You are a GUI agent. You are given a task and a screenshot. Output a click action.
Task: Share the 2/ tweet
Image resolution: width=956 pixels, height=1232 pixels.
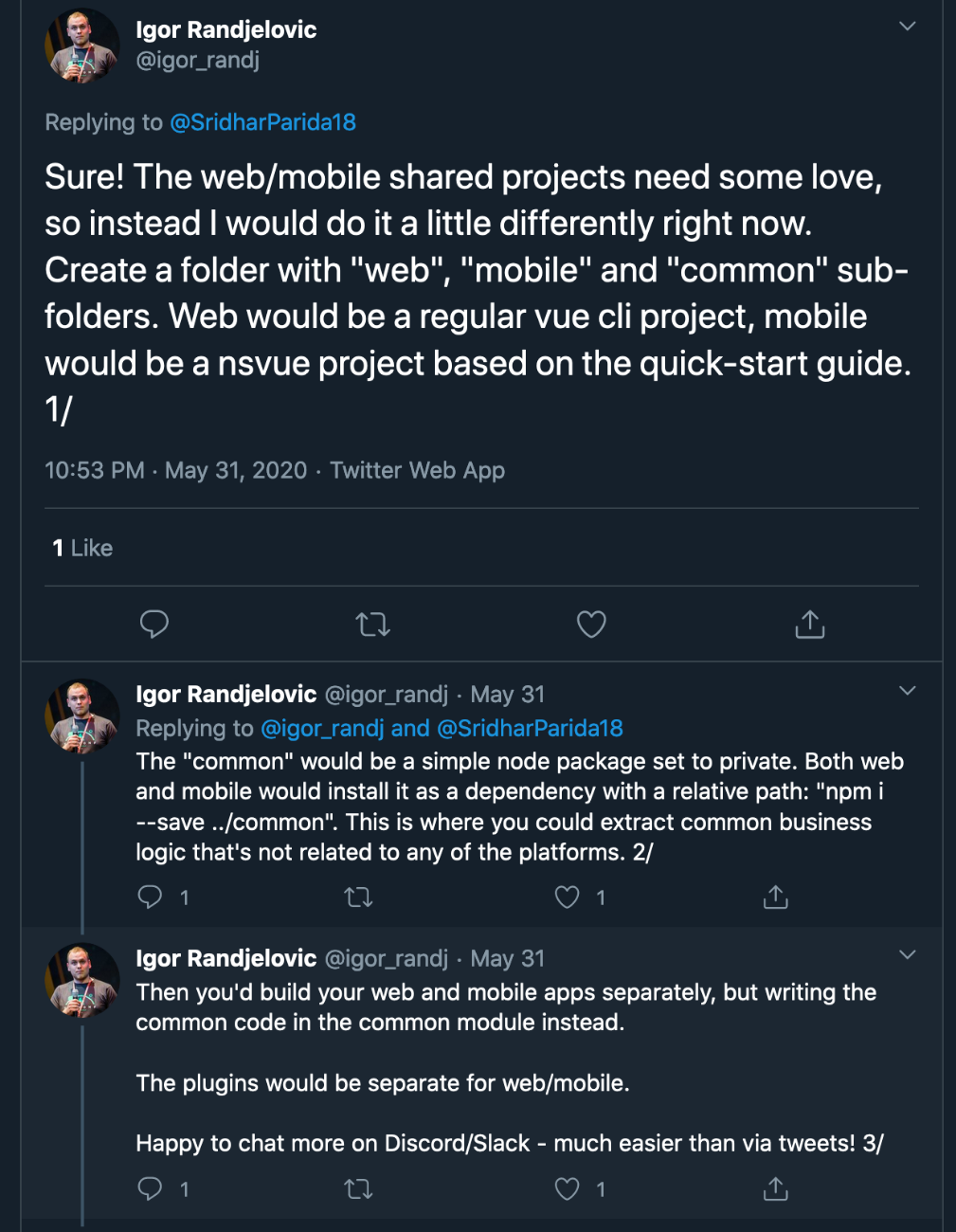coord(775,897)
